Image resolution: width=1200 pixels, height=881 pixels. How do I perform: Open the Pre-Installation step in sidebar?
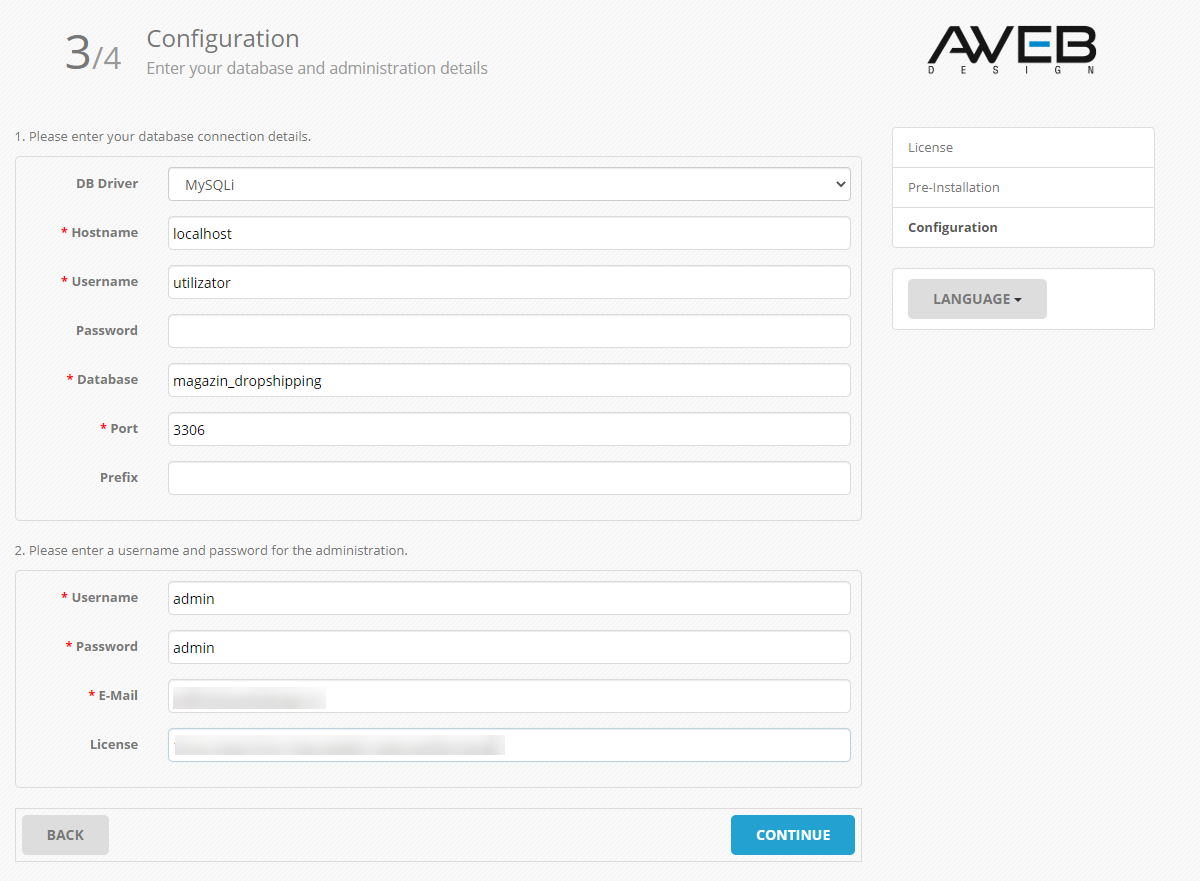tap(1022, 188)
